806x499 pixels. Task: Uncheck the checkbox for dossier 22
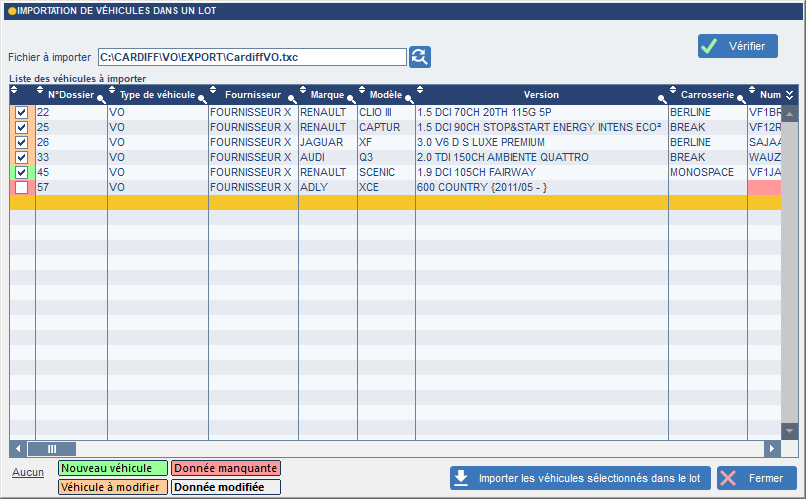click(21, 113)
